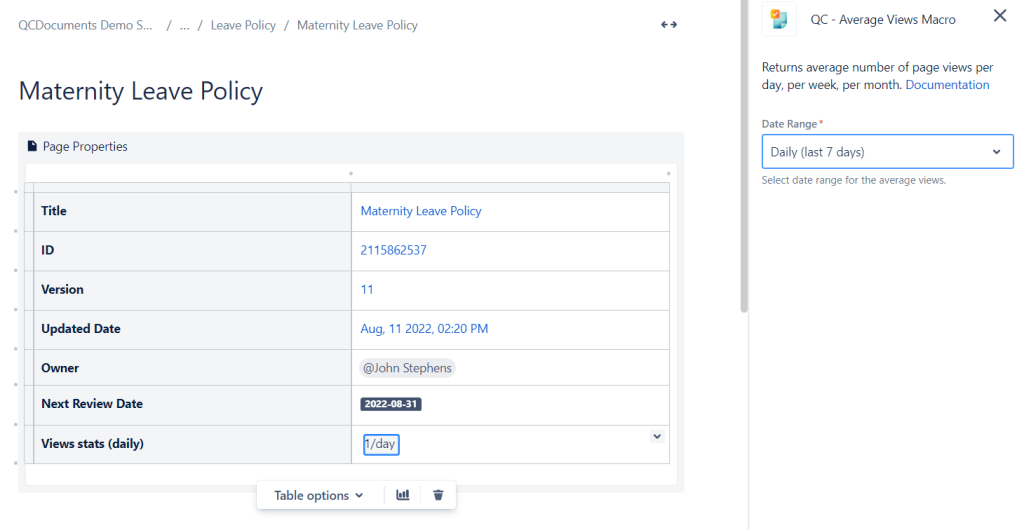
Task: Click the Date Range field label
Action: click(x=789, y=124)
